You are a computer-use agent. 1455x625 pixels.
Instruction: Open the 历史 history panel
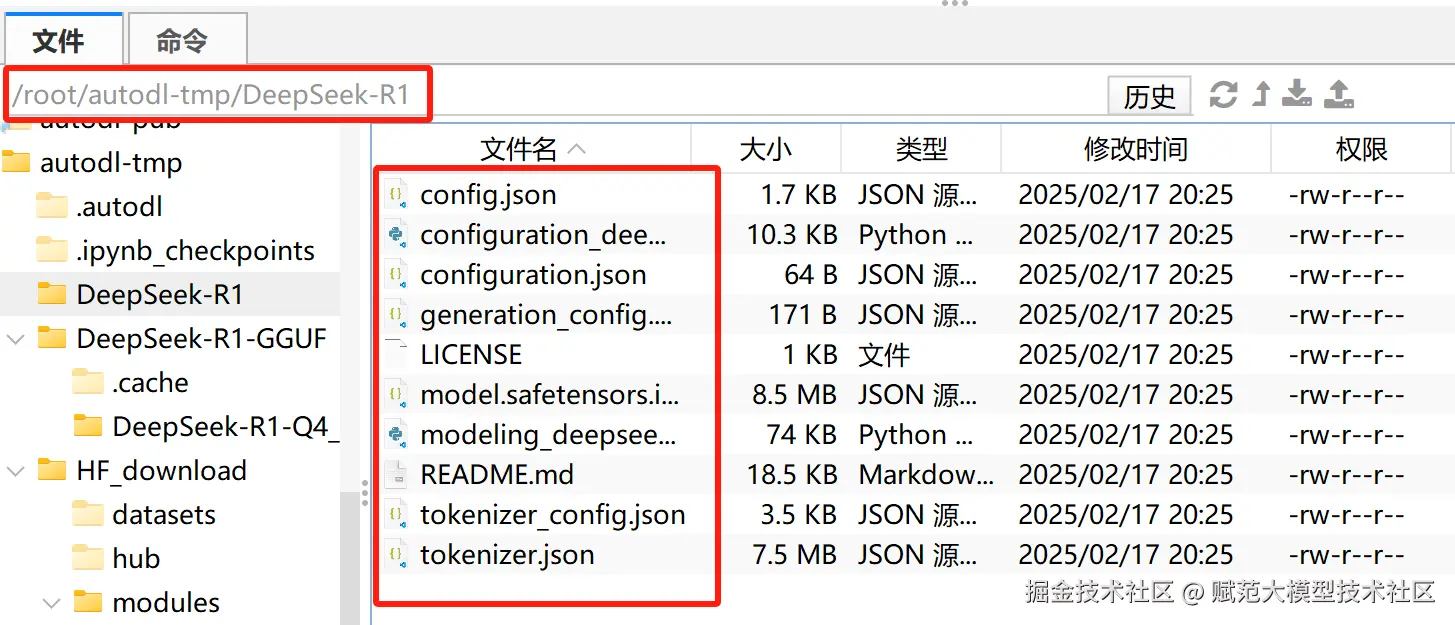coord(1149,94)
